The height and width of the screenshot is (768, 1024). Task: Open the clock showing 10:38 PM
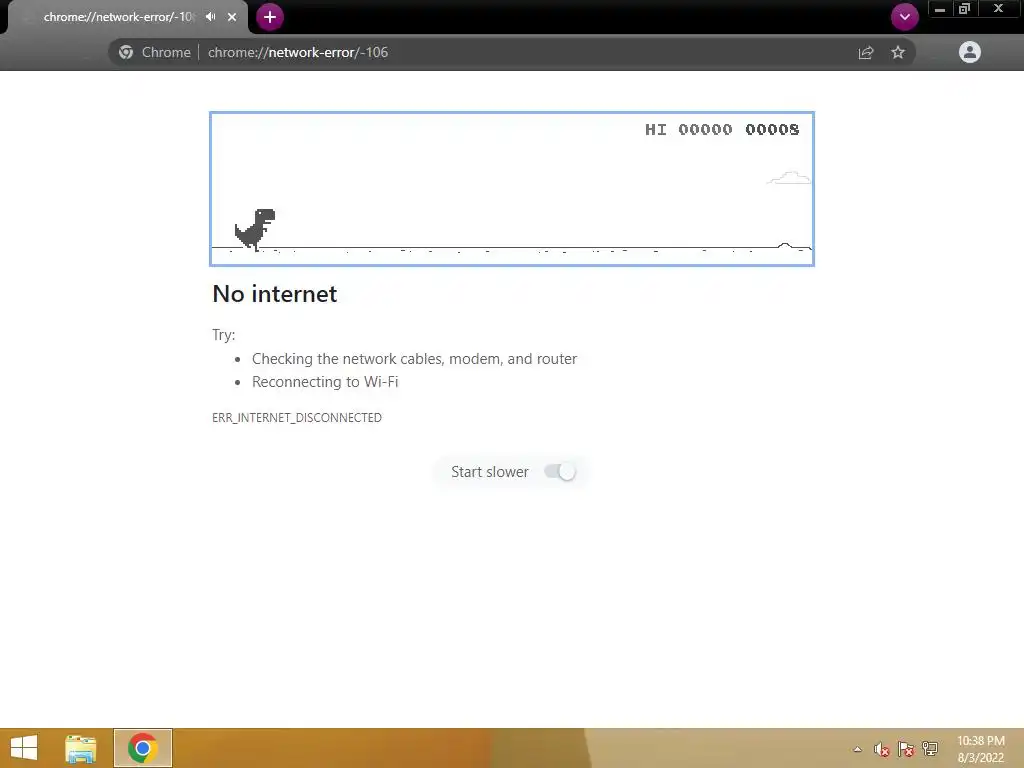pyautogui.click(x=981, y=749)
